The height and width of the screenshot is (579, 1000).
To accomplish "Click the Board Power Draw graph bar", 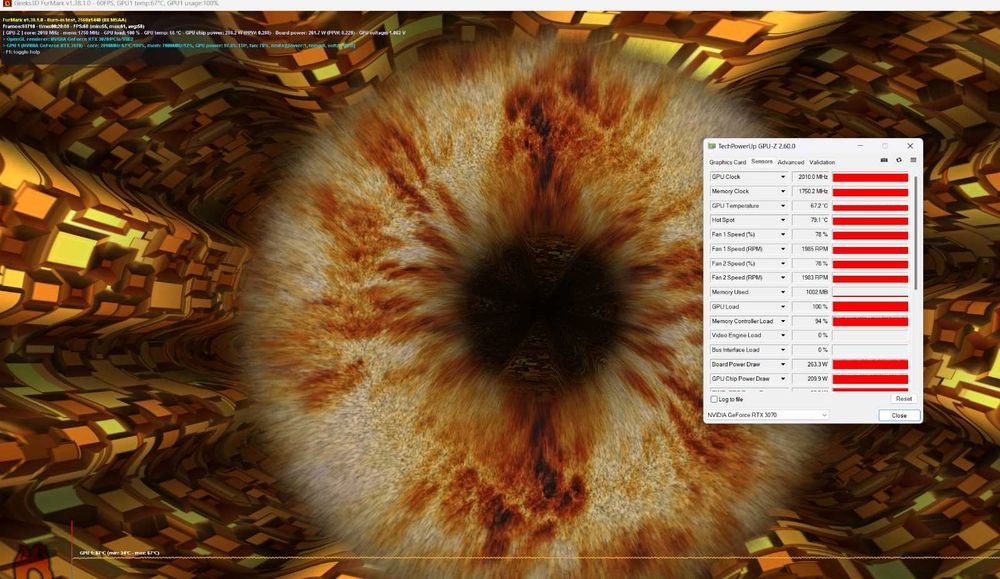I will pos(870,364).
